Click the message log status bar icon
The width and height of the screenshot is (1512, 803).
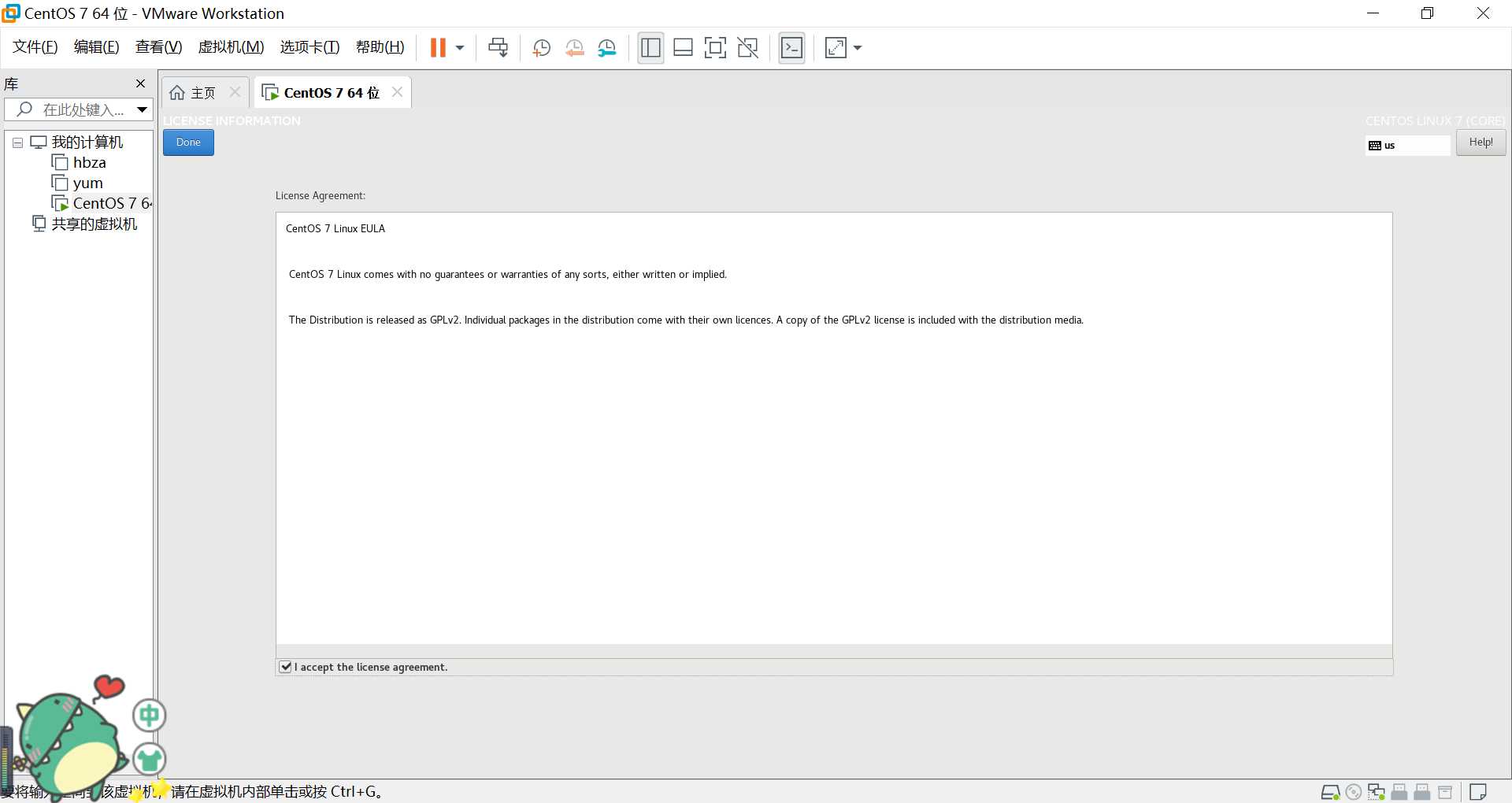click(x=1478, y=792)
